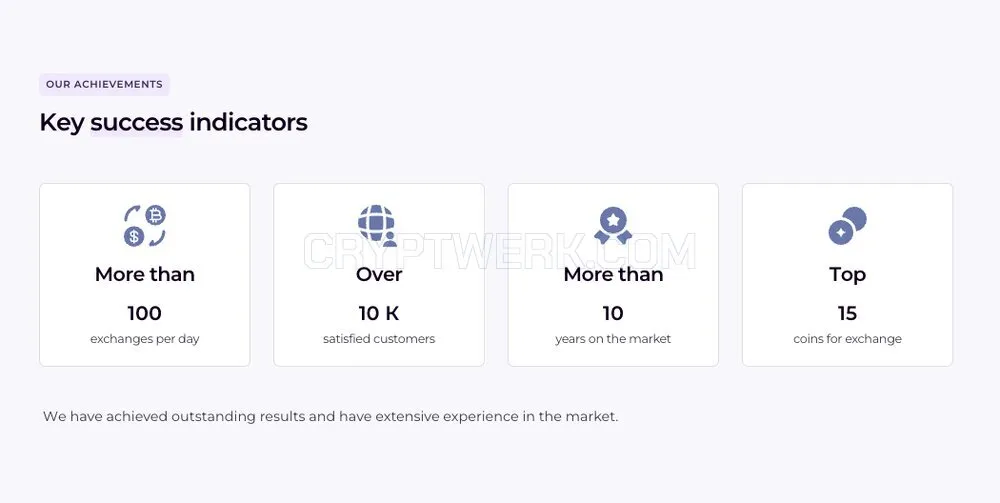Click the '10 K' customers figure
The image size is (1000, 503).
click(379, 313)
